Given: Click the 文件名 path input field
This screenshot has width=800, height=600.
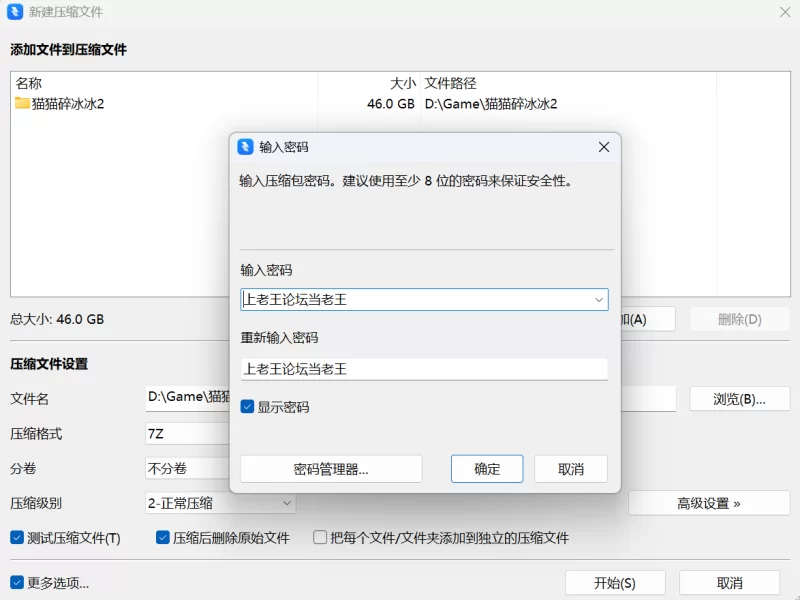Looking at the screenshot, I should pyautogui.click(x=188, y=398).
